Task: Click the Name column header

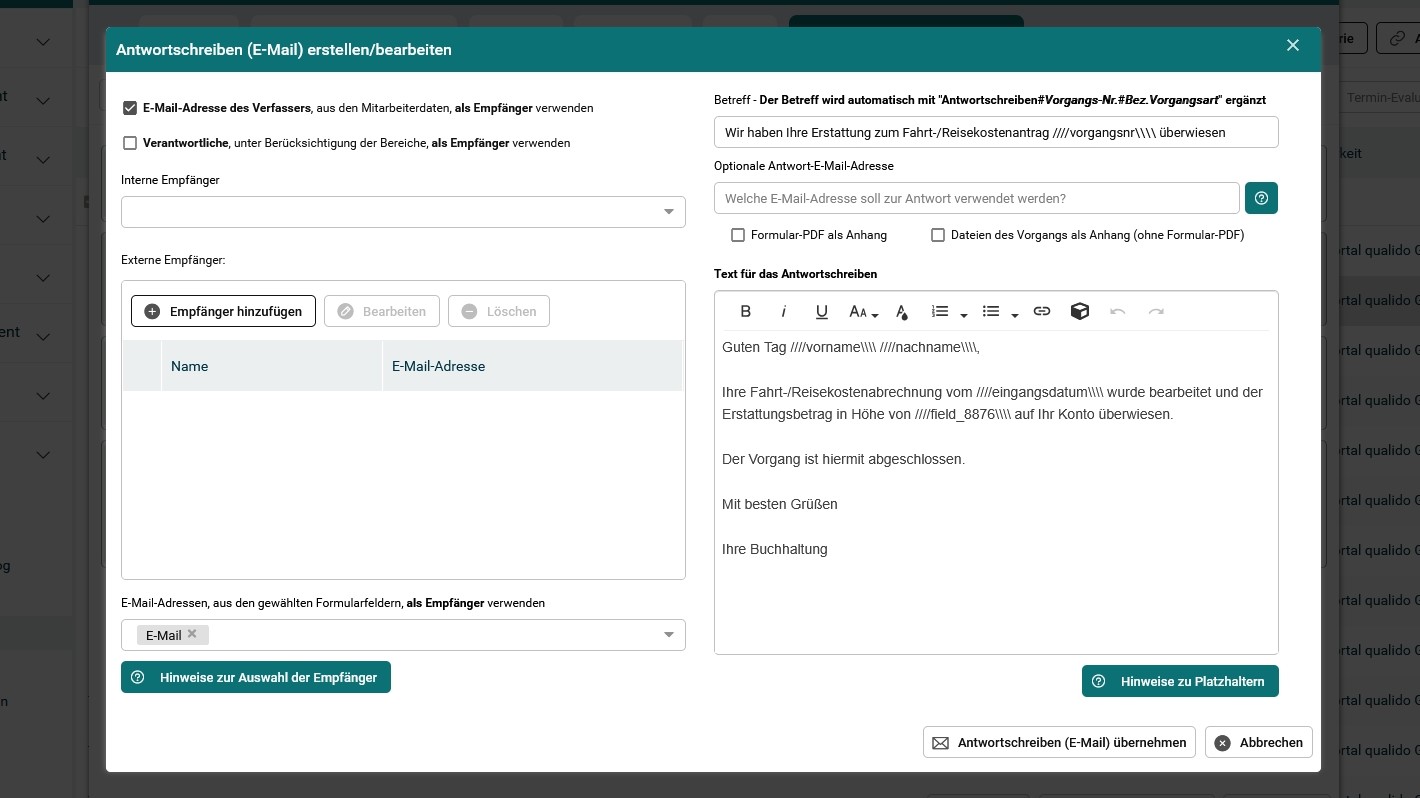Action: [x=271, y=366]
